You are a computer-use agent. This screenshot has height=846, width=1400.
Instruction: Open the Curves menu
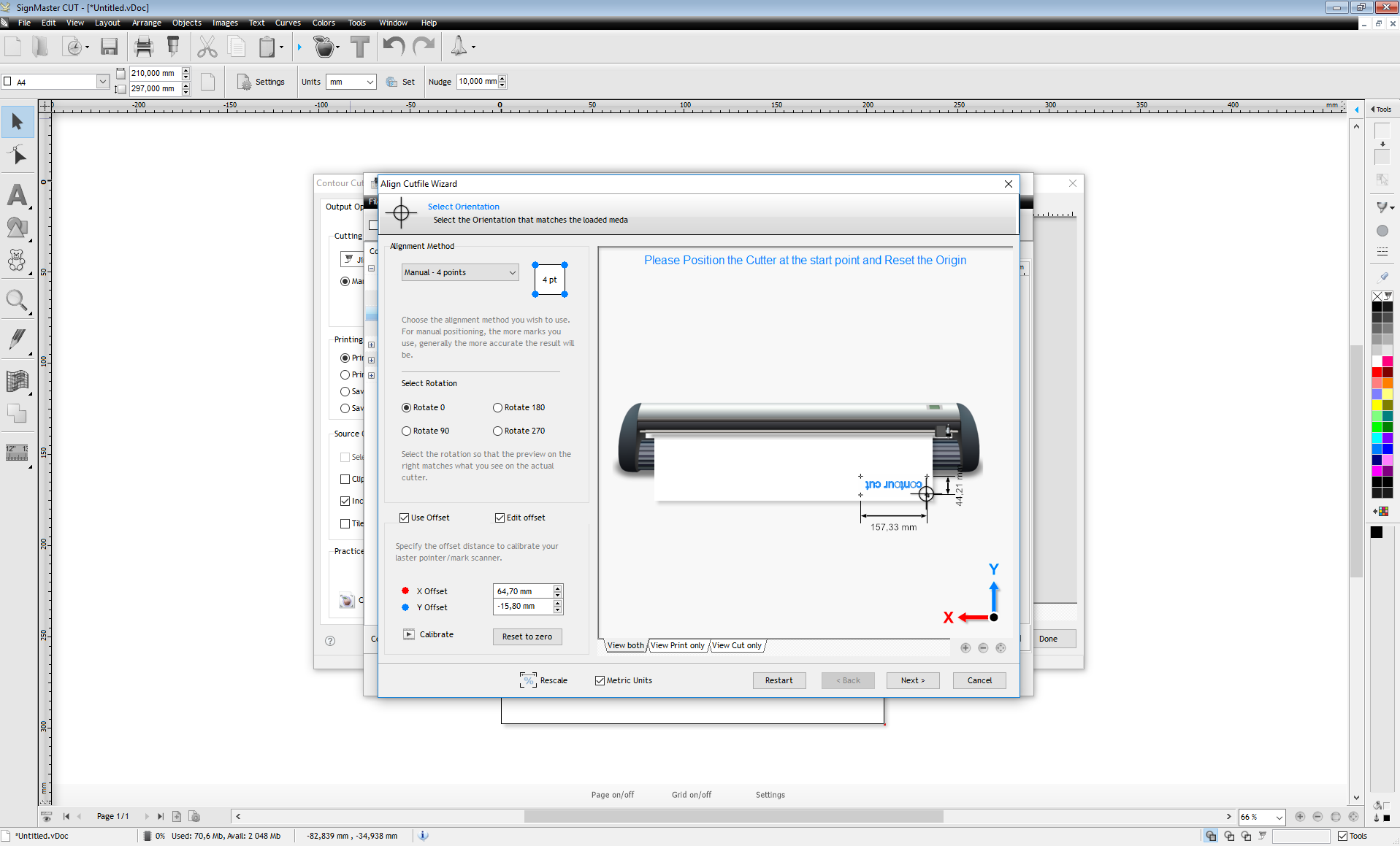288,23
